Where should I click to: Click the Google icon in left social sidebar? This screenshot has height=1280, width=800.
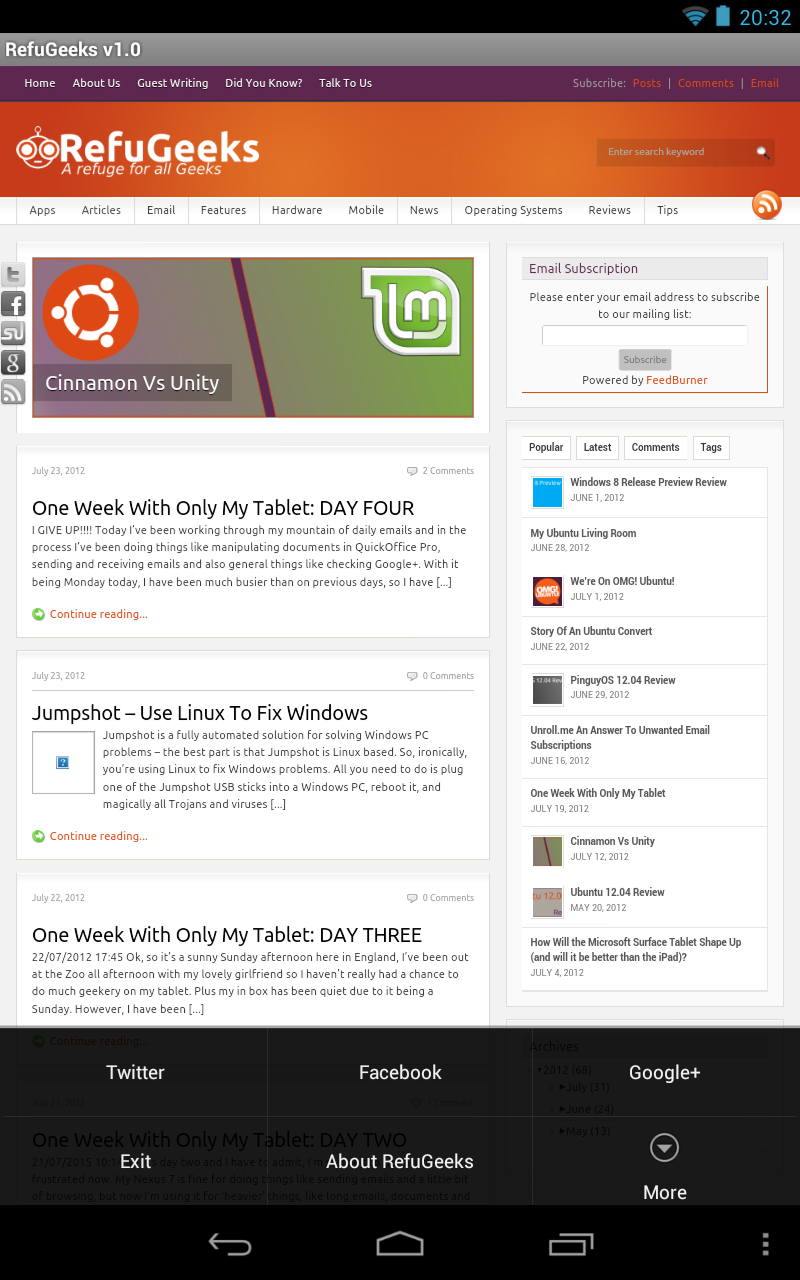tap(12, 362)
